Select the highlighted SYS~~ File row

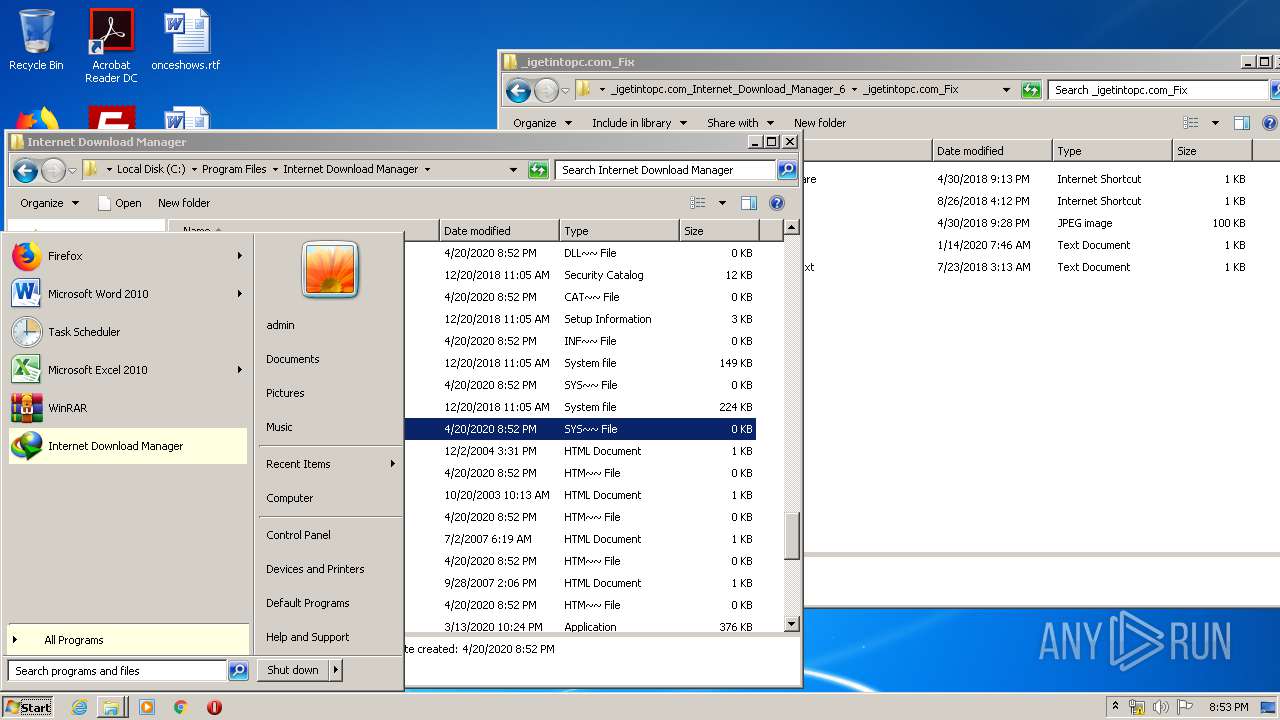click(580, 429)
